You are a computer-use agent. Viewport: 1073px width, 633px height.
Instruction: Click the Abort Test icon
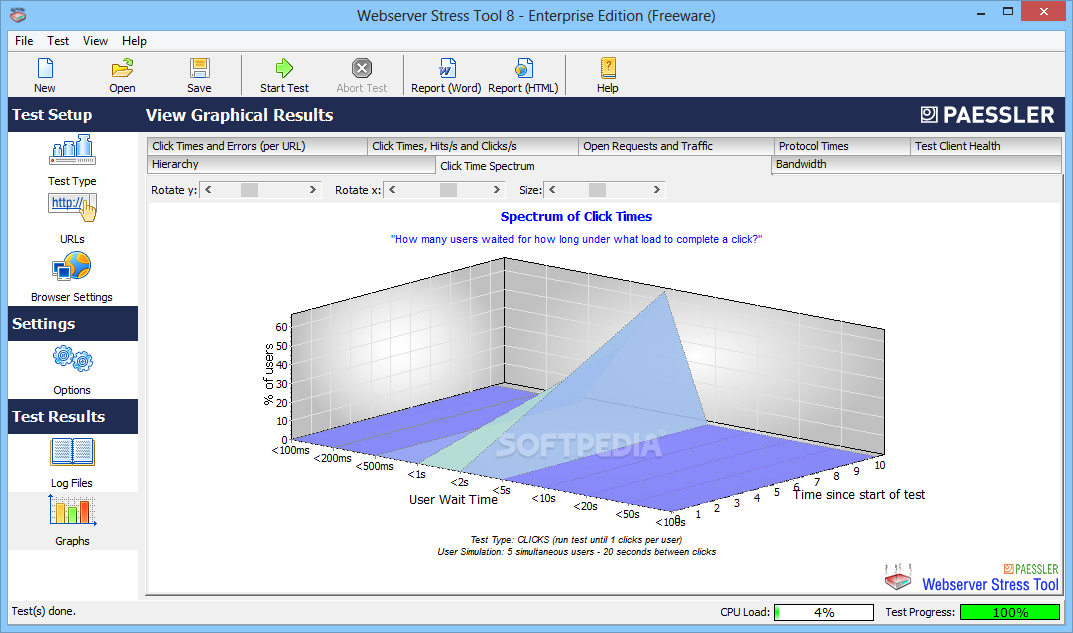click(362, 68)
